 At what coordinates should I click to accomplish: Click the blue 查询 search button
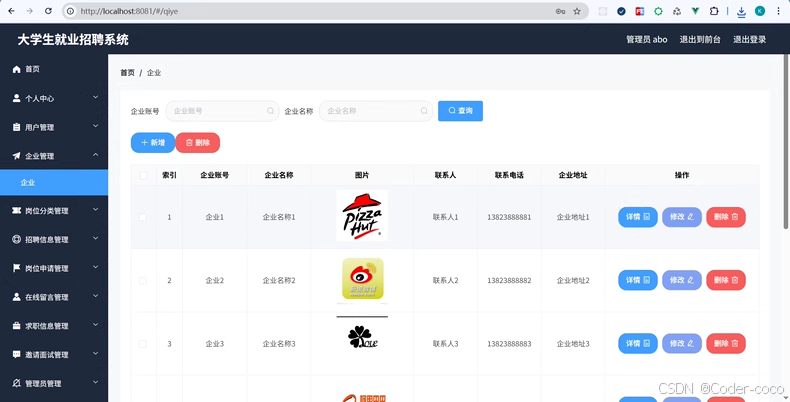(x=460, y=111)
